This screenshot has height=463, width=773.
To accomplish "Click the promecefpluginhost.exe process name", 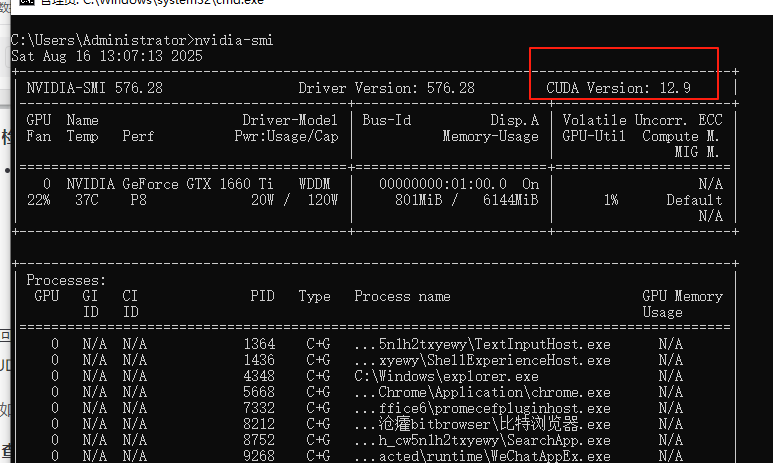I will click(482, 408).
